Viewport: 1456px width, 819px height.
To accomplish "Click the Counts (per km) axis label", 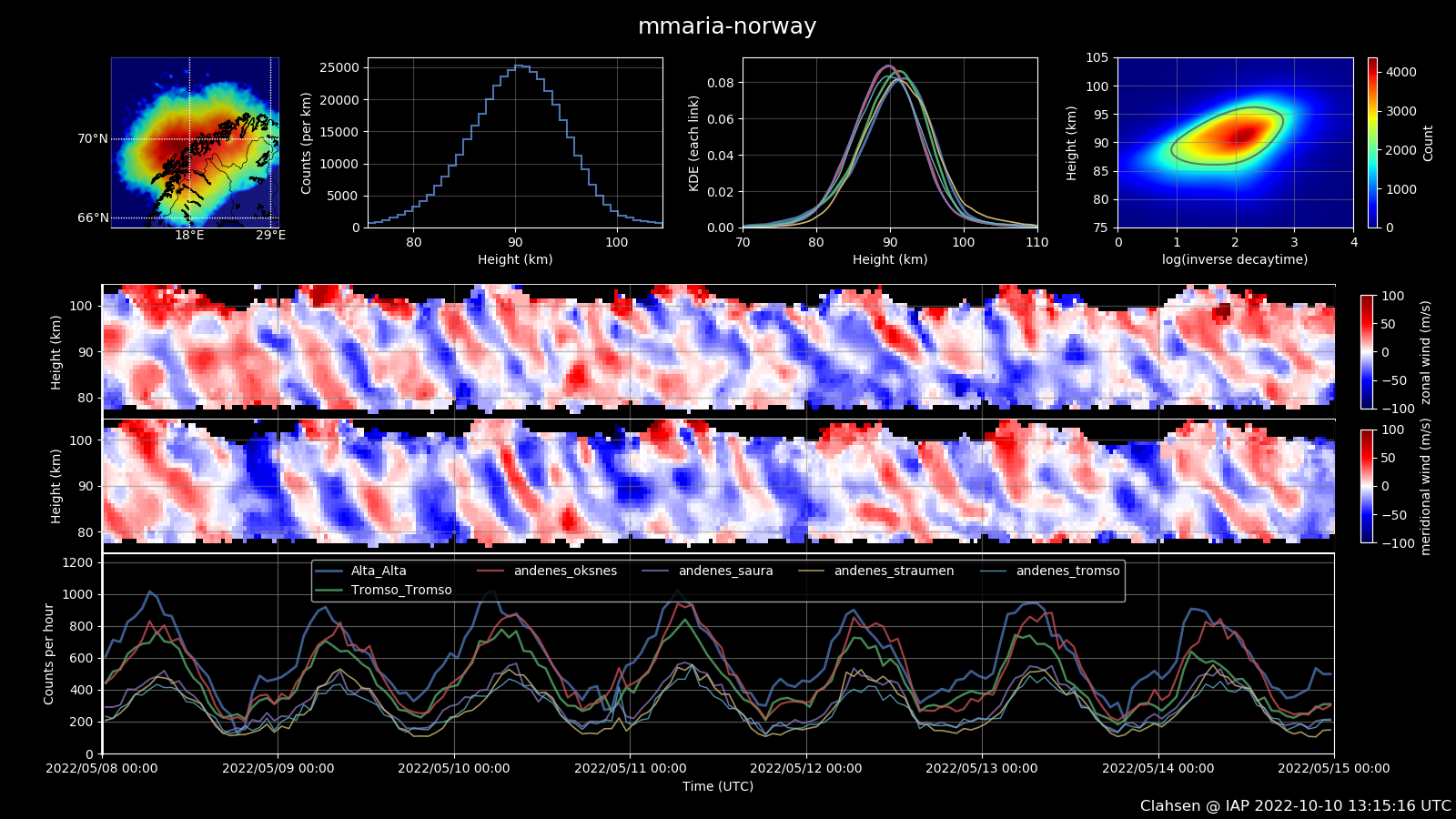I will pos(307,143).
